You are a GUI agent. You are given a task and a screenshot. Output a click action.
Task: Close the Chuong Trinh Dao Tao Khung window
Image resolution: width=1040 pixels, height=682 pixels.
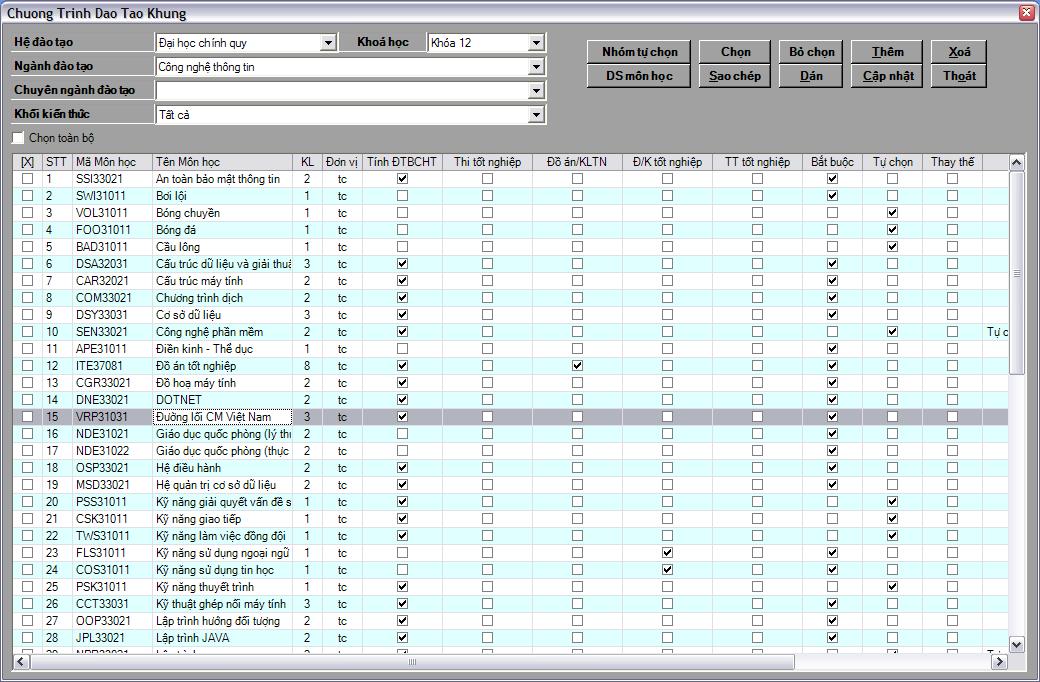tap(1026, 13)
